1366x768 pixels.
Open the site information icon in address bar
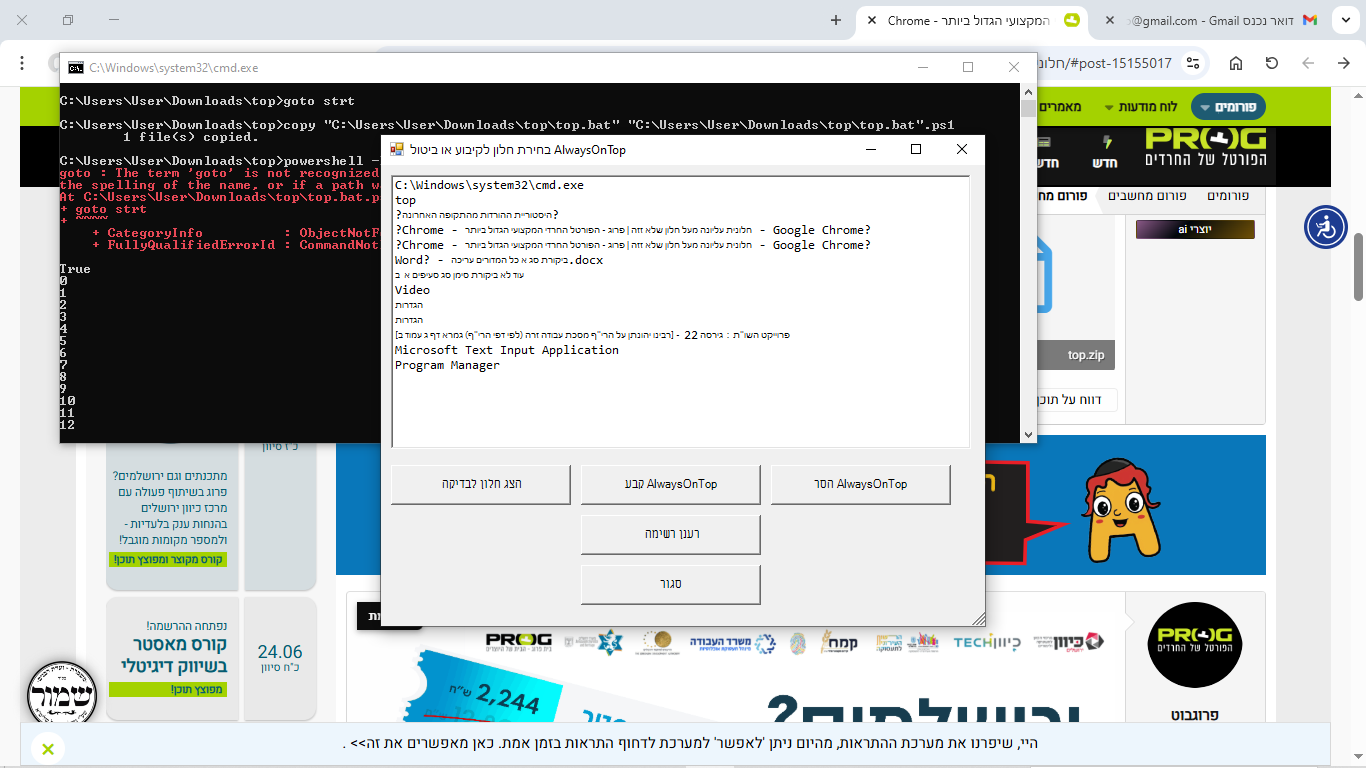[x=1192, y=63]
